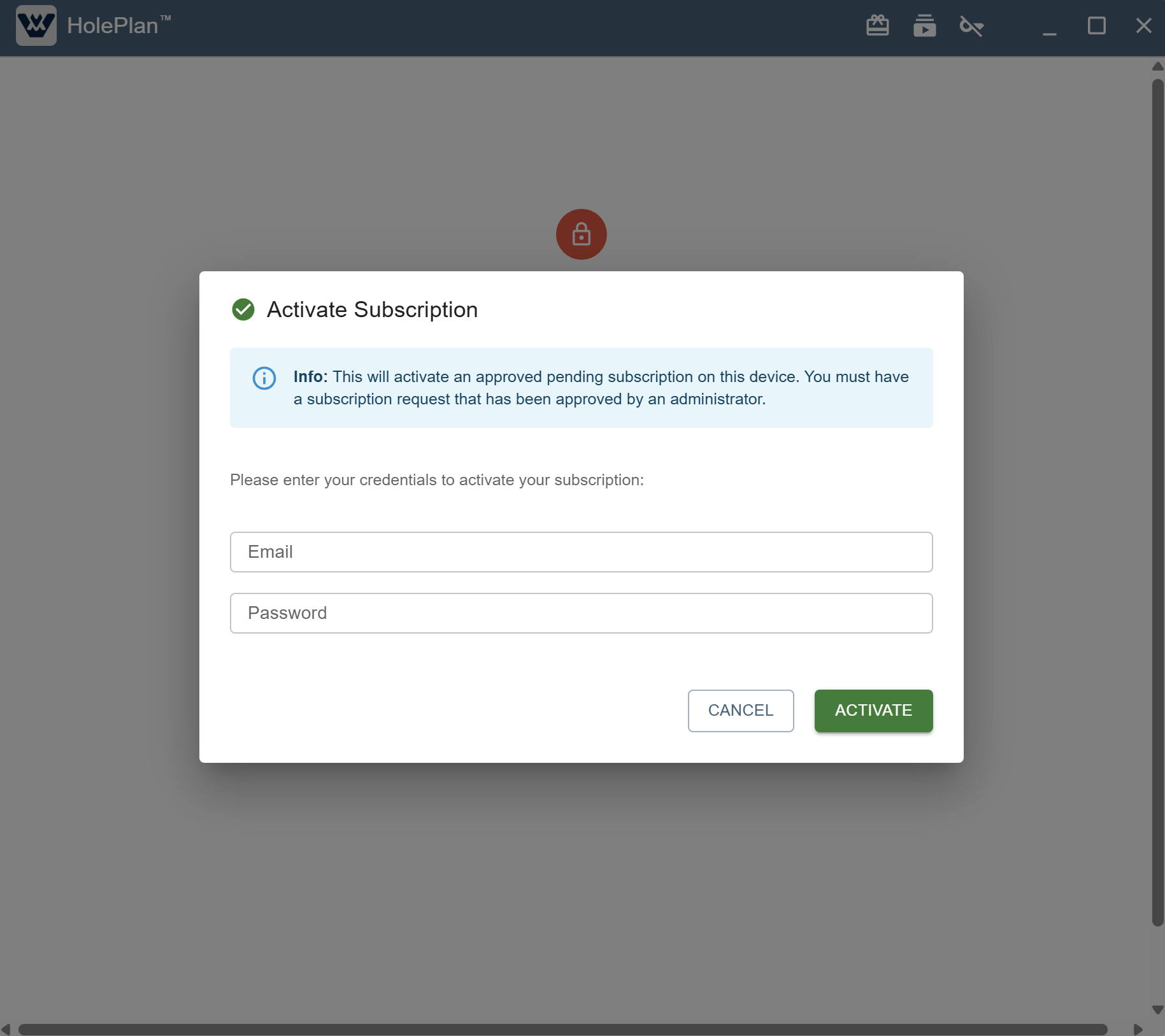
Task: Click the HolePlan logo icon
Action: [36, 25]
